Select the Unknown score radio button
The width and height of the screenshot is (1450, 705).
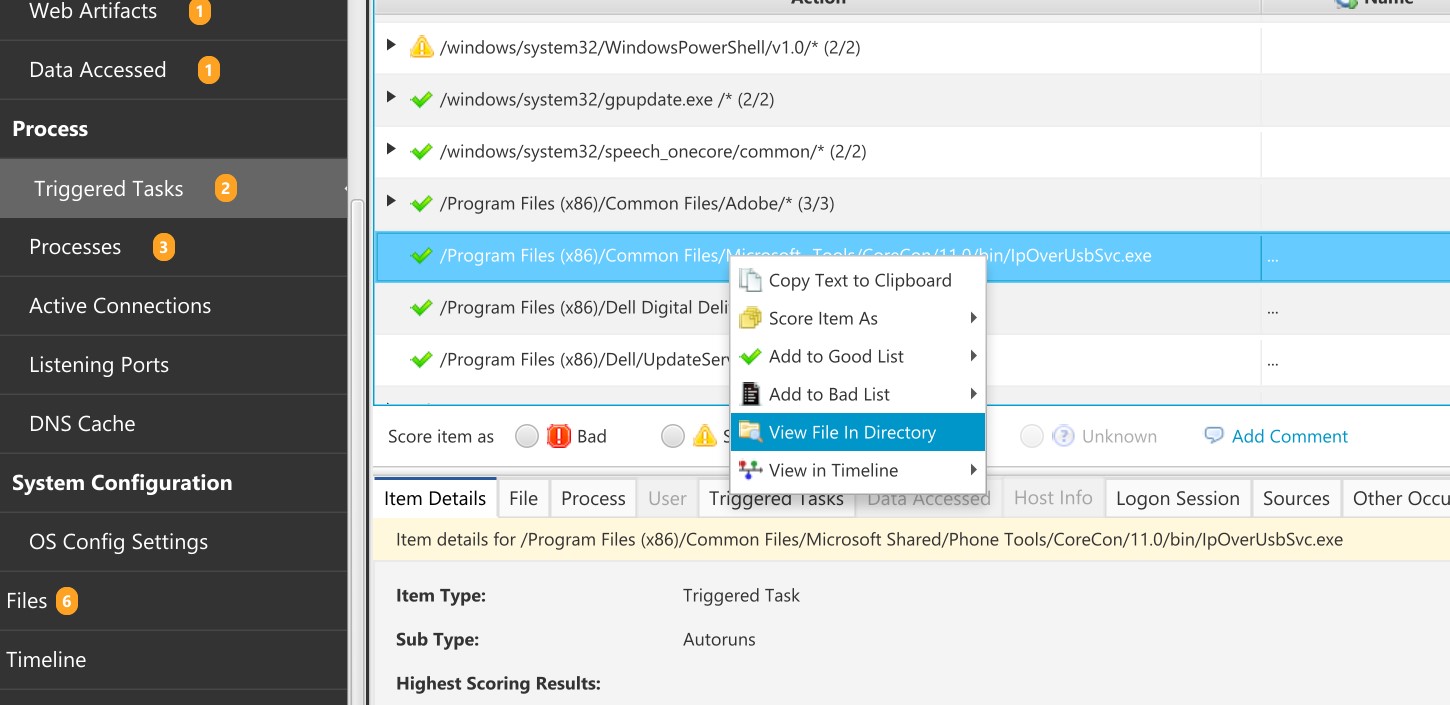pos(1031,435)
